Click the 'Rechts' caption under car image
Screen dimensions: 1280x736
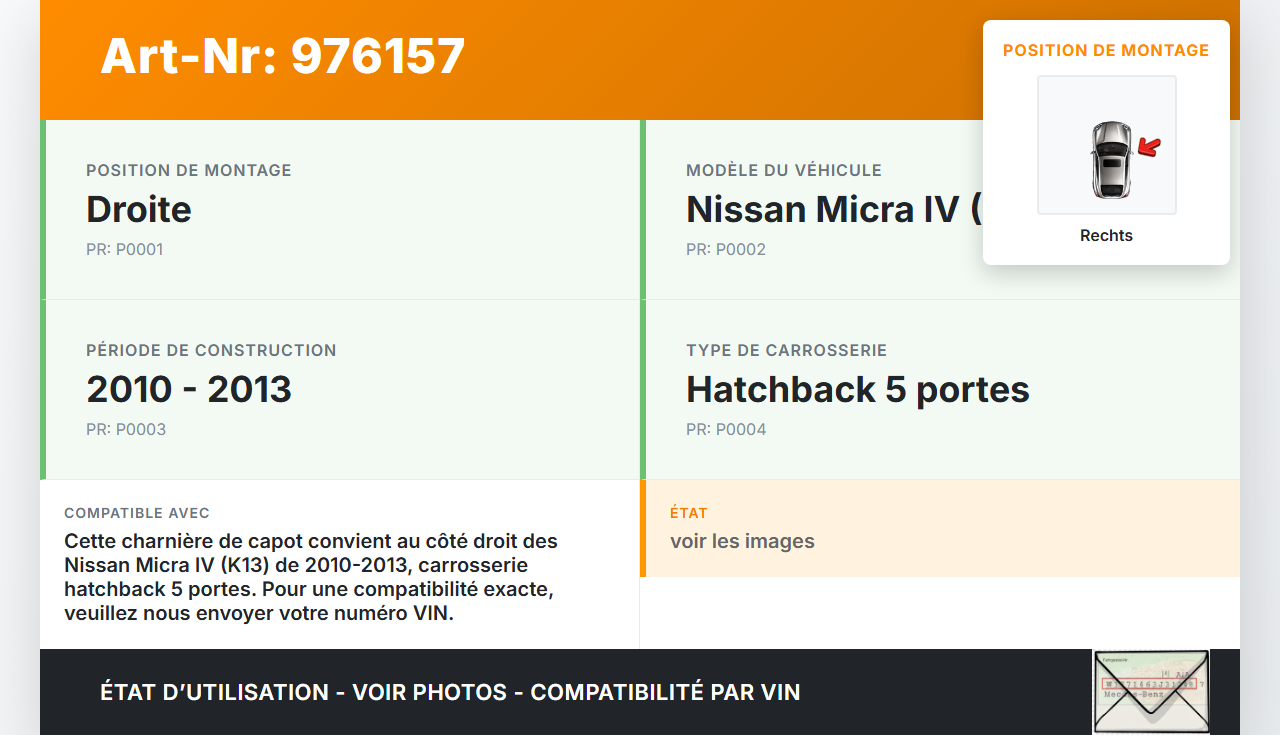(1106, 236)
